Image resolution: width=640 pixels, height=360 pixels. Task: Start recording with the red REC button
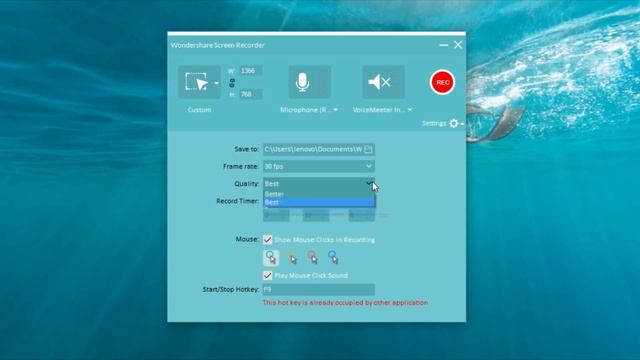[442, 82]
